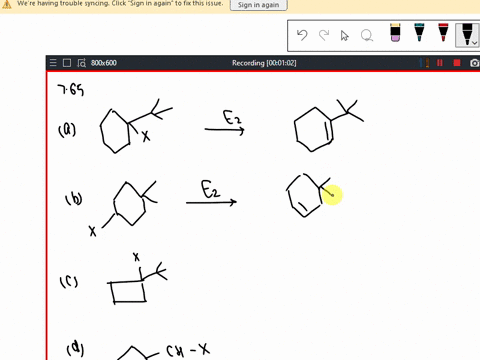Click the select-region magnifier icon in recorder bar
The image size is (480, 360).
[82, 63]
